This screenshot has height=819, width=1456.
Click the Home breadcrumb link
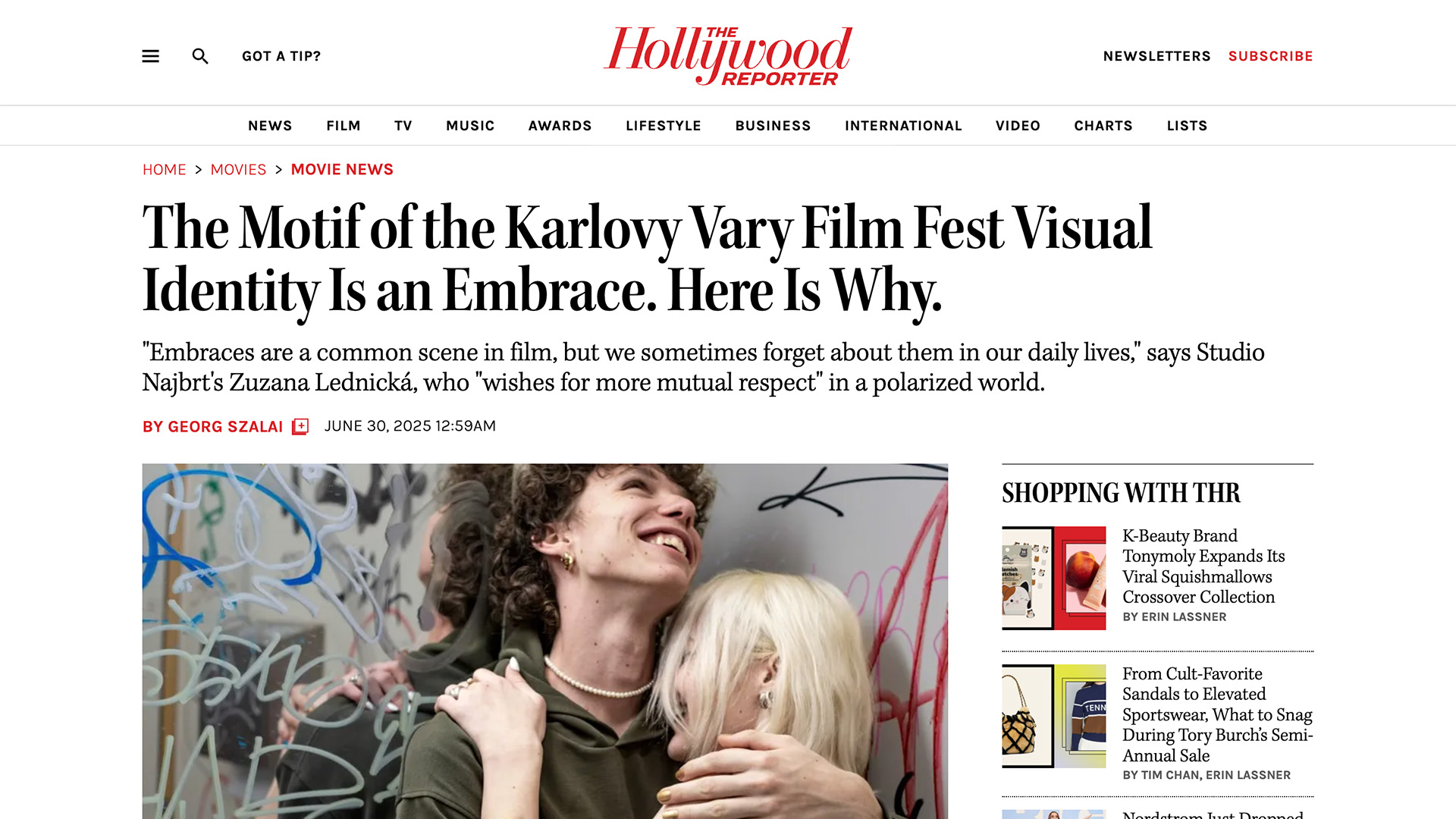165,170
